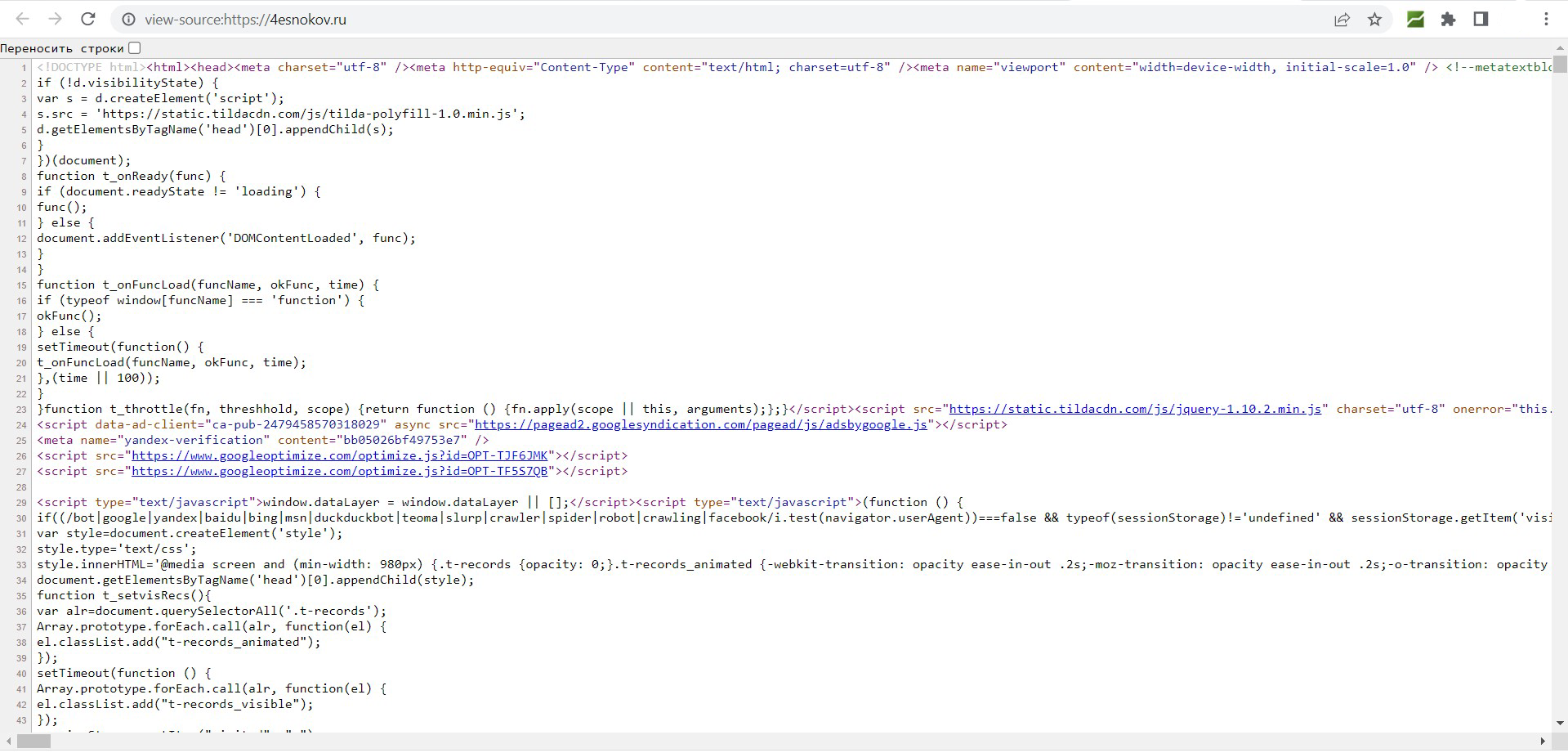Click the Forward navigation arrow
Screen dimensions: 1568x753
[x=55, y=19]
